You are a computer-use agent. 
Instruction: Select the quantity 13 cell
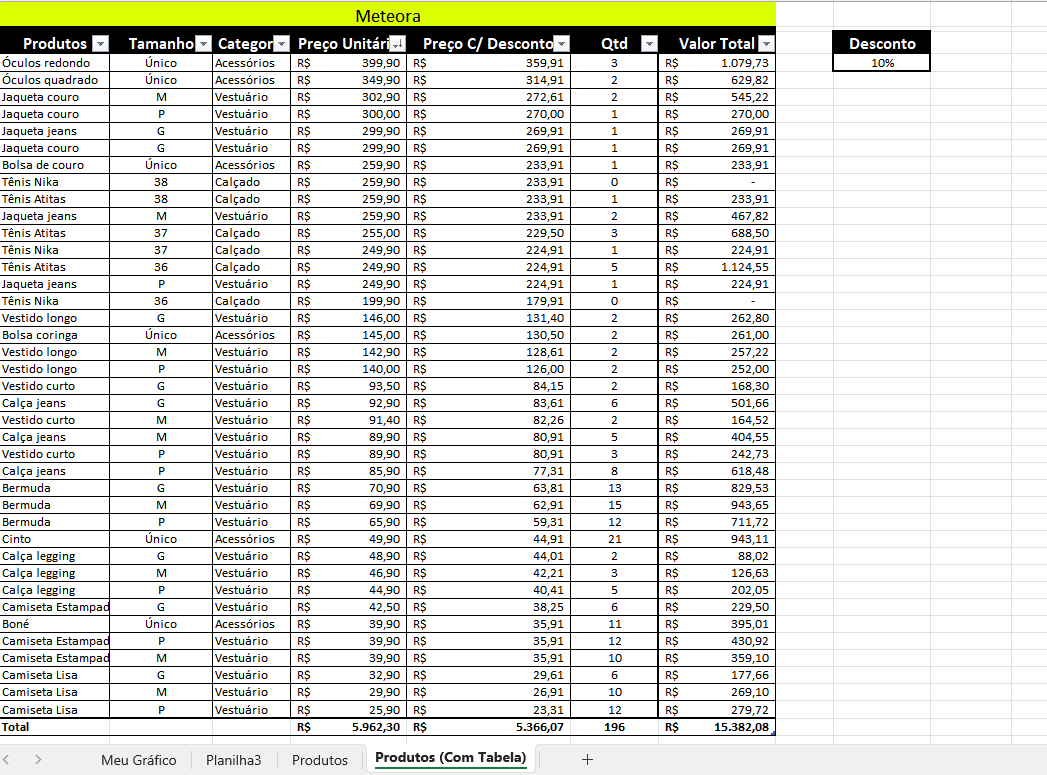614,488
